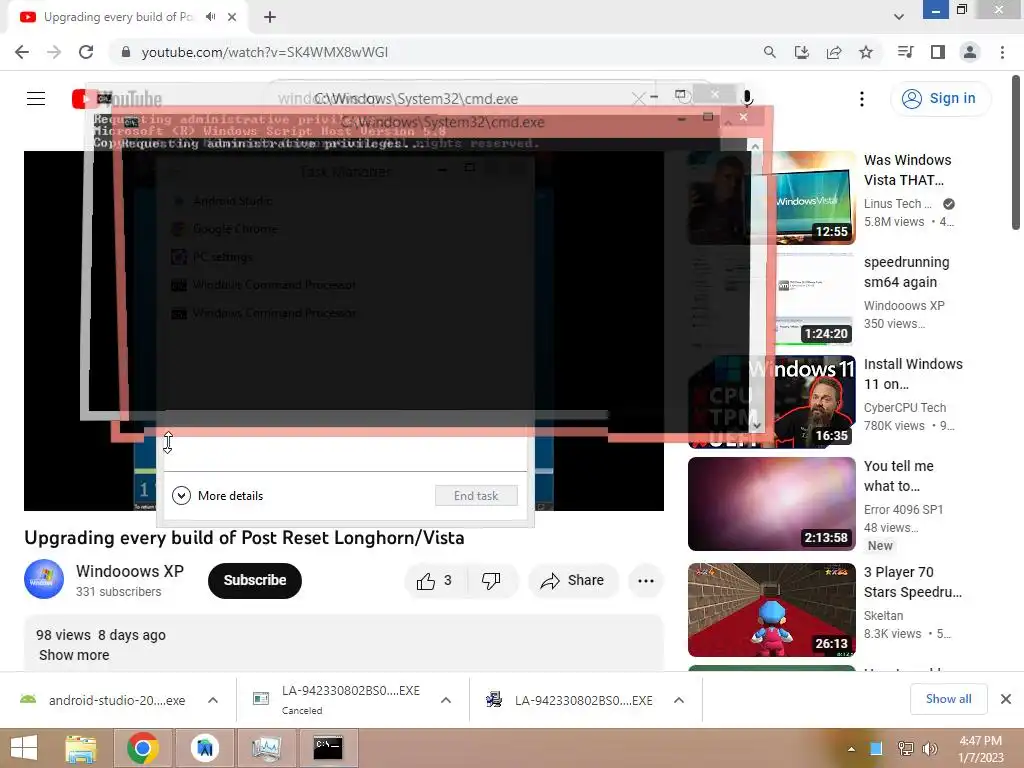Bookmark this page with star icon
The height and width of the screenshot is (768, 1024).
tap(866, 52)
